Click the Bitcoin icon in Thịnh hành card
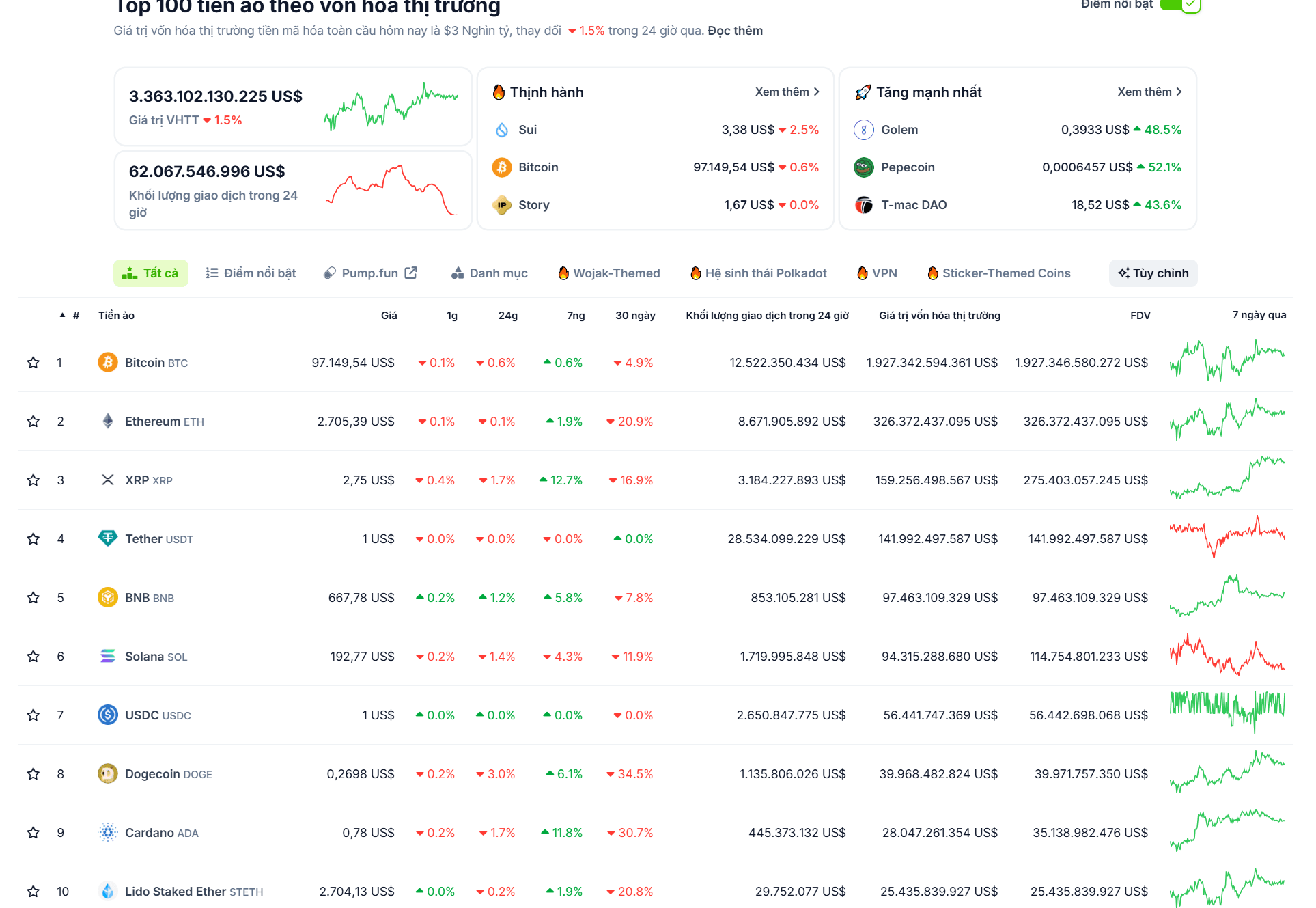Screen dimensions: 1316x908 (502, 167)
